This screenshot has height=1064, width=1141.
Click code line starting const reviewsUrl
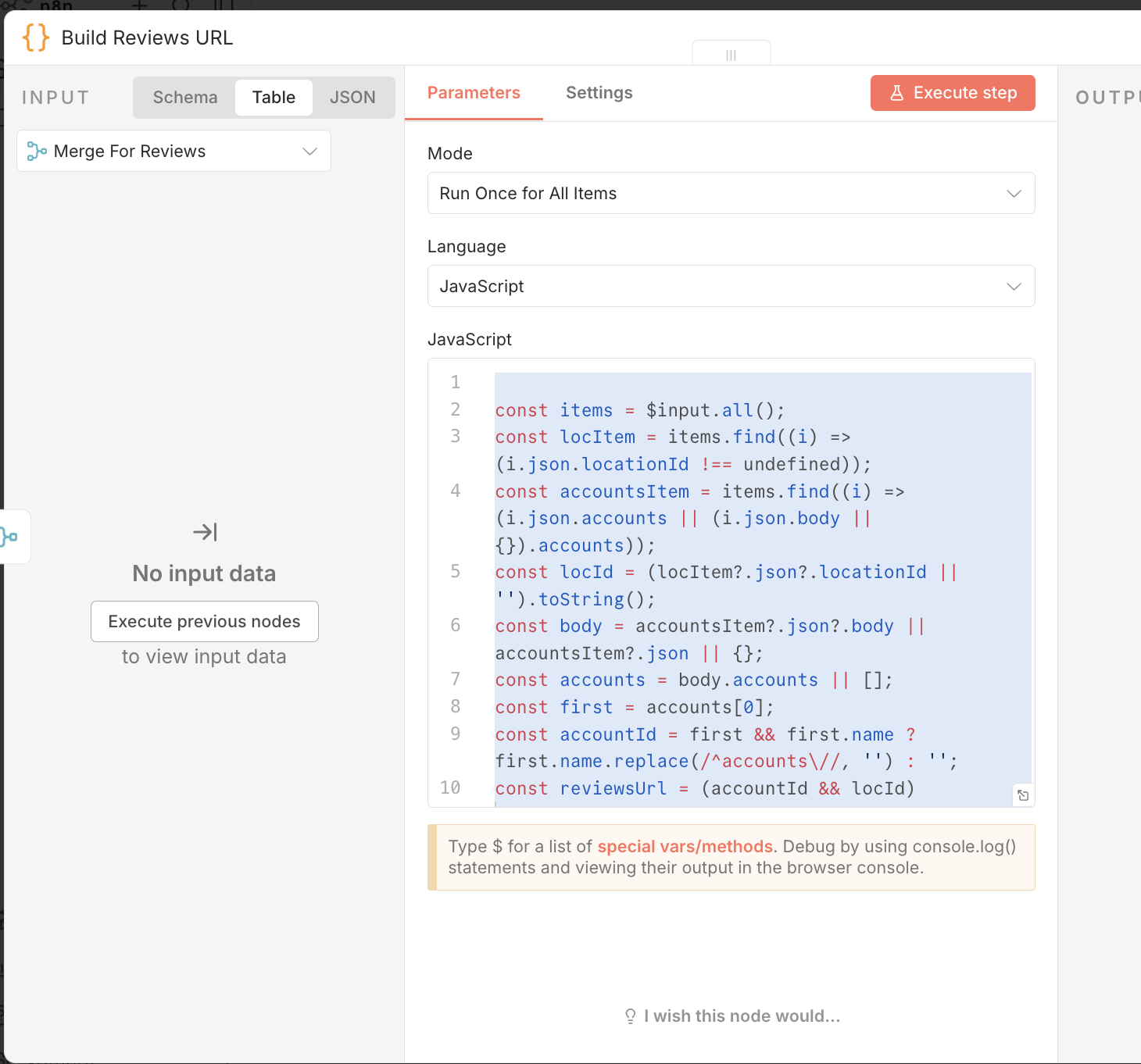(x=704, y=788)
